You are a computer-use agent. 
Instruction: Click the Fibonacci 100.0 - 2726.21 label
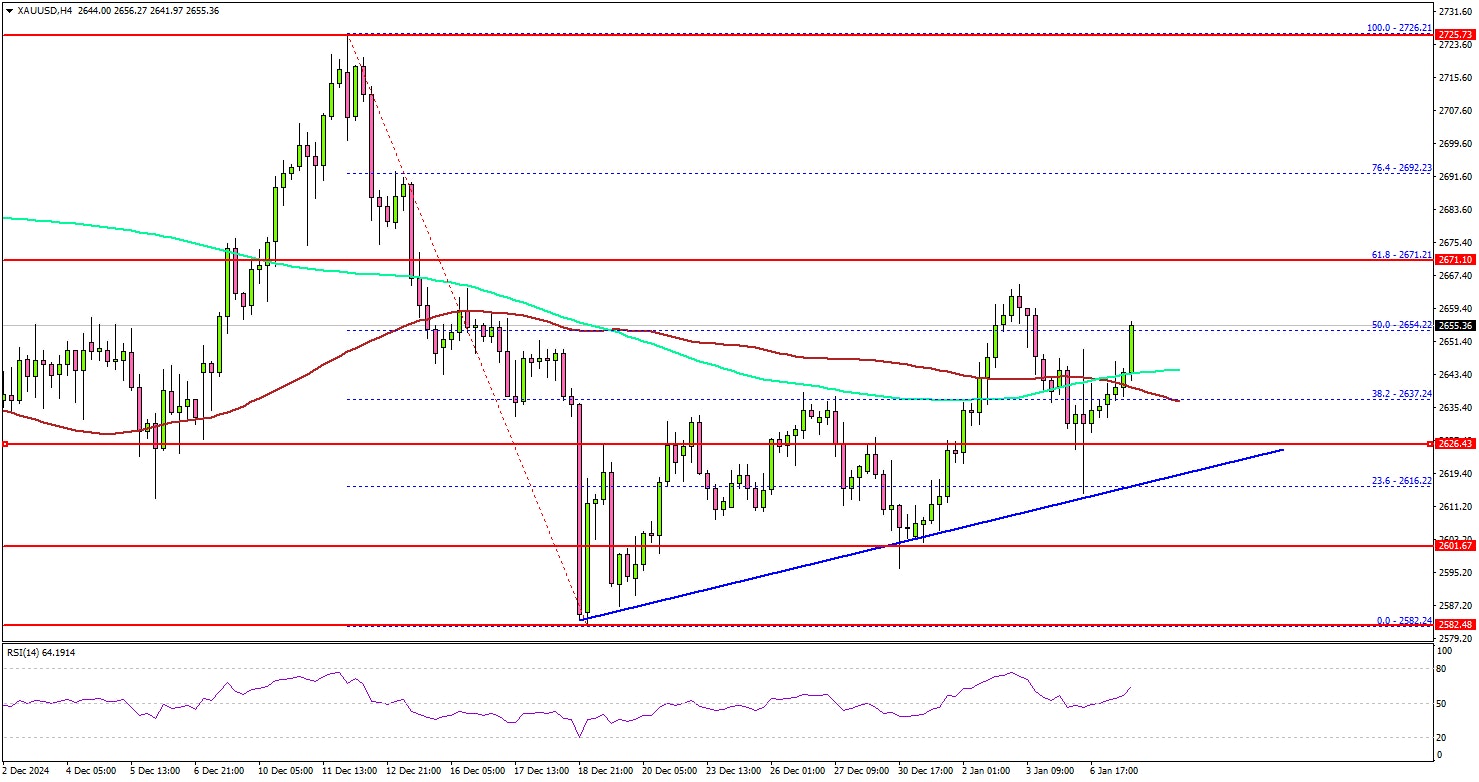[1399, 29]
